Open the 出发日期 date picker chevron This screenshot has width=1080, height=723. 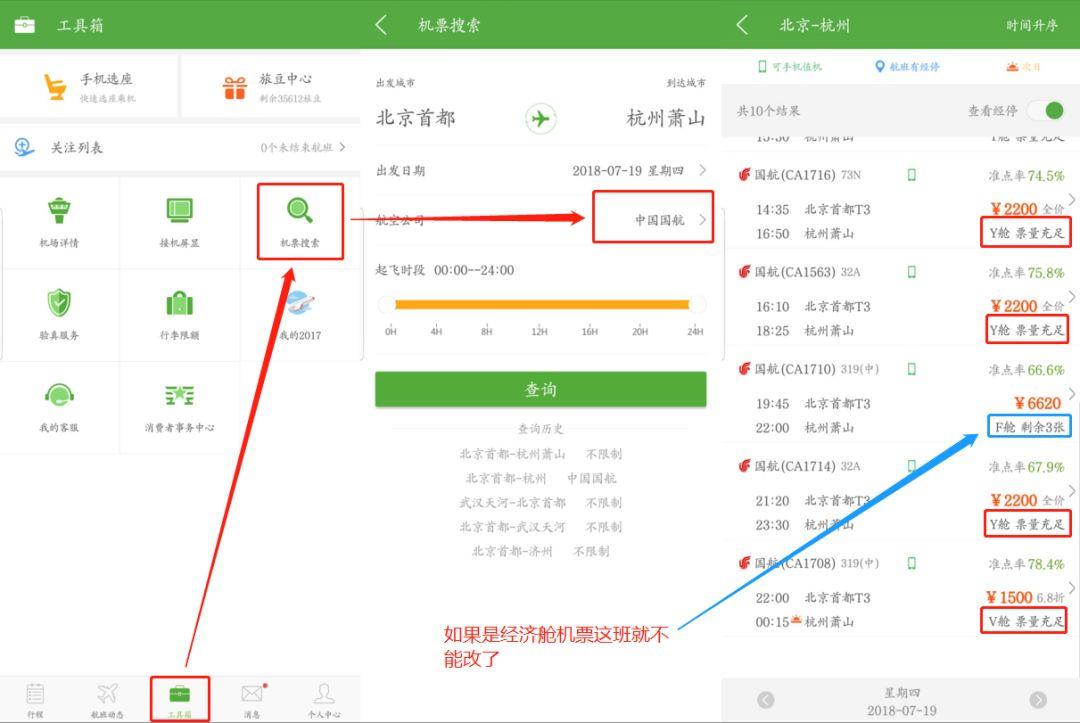[702, 170]
